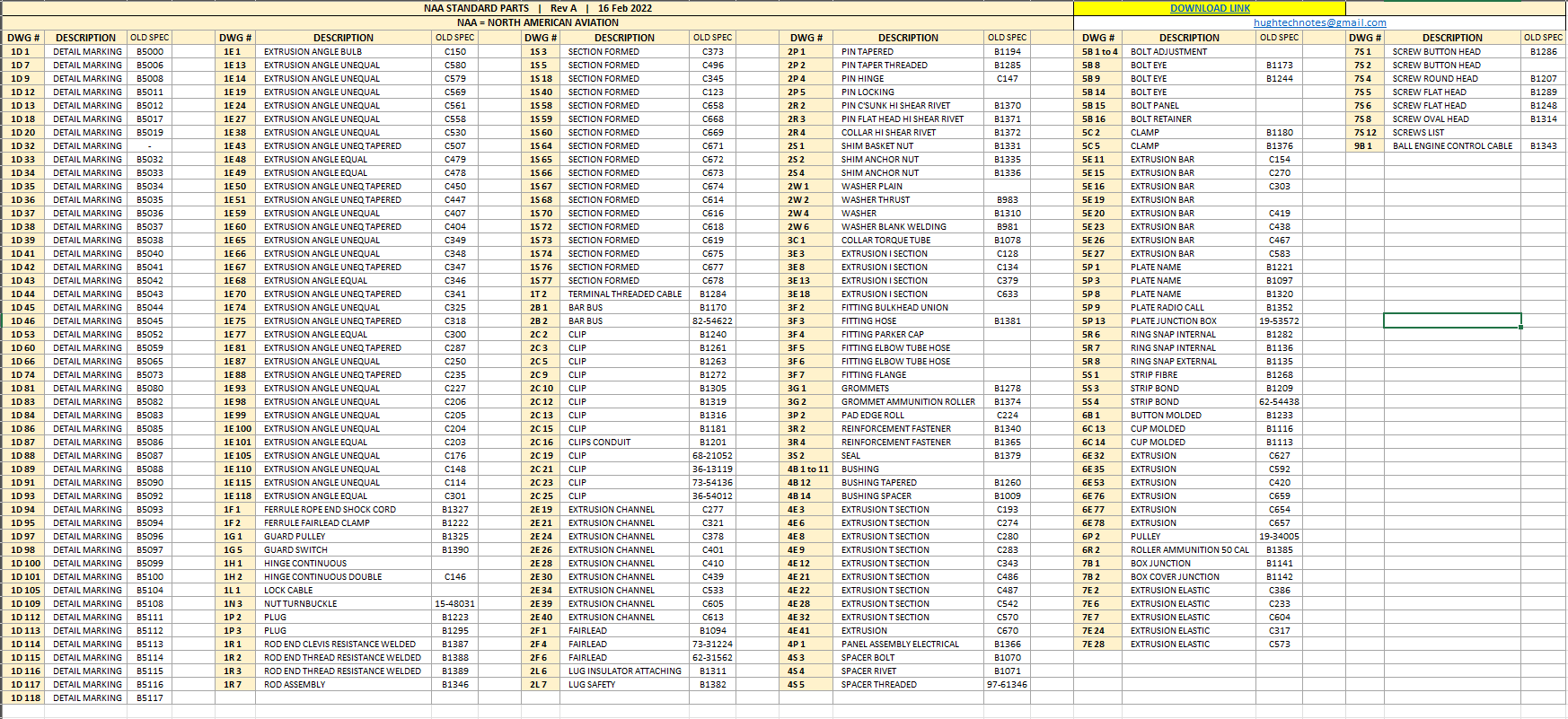Click the GROMMET AMMUNITION ROLLER description cell
Screen dimensions: 1568x719
click(908, 401)
